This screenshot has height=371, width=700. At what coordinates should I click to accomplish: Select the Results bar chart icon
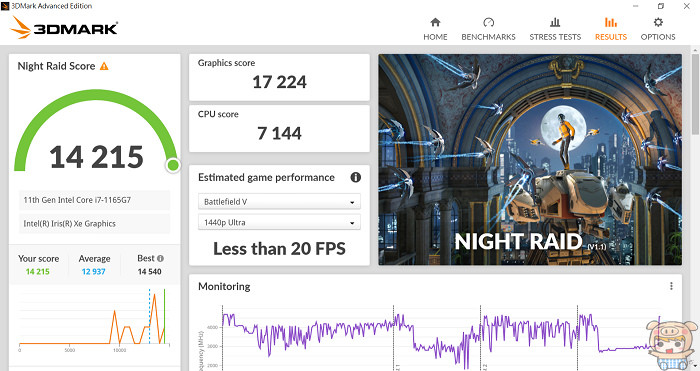coord(611,22)
